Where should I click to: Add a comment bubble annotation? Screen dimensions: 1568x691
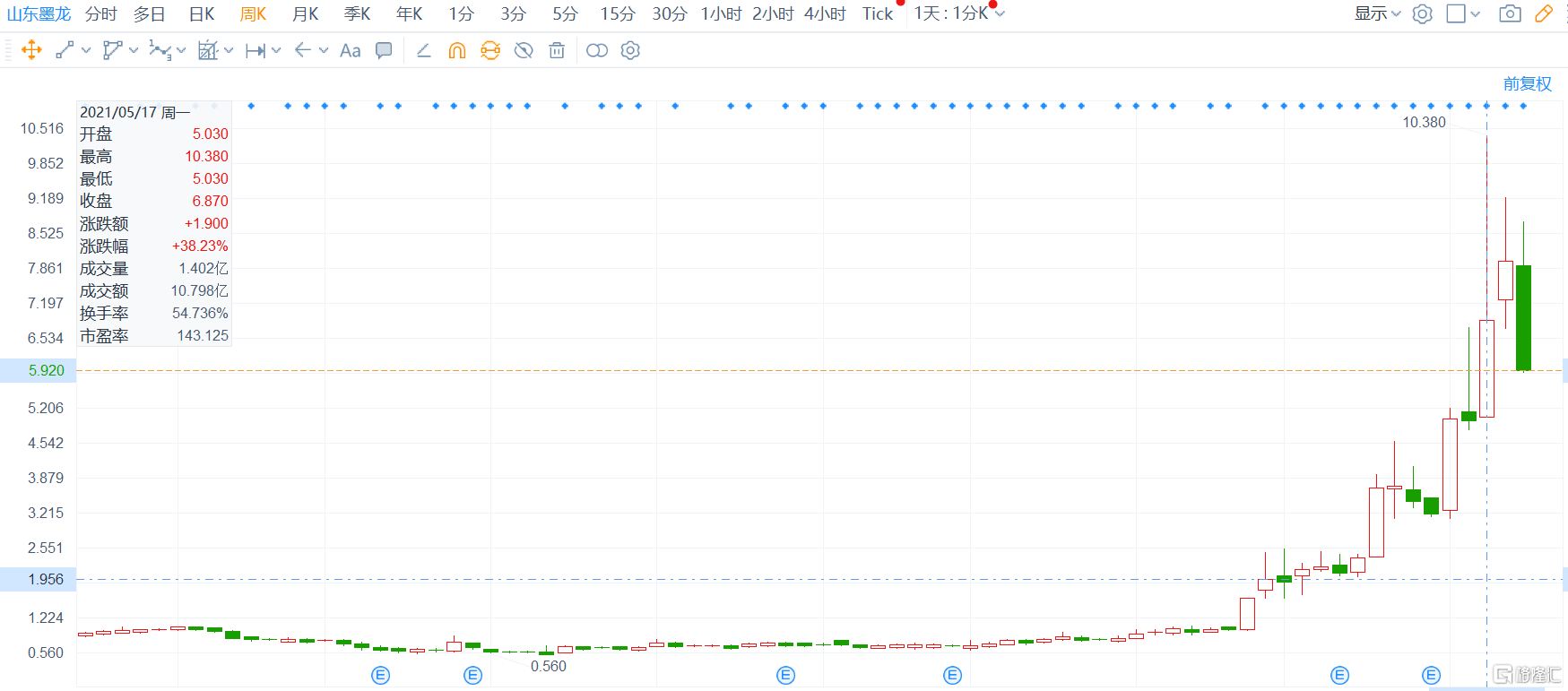[x=384, y=50]
